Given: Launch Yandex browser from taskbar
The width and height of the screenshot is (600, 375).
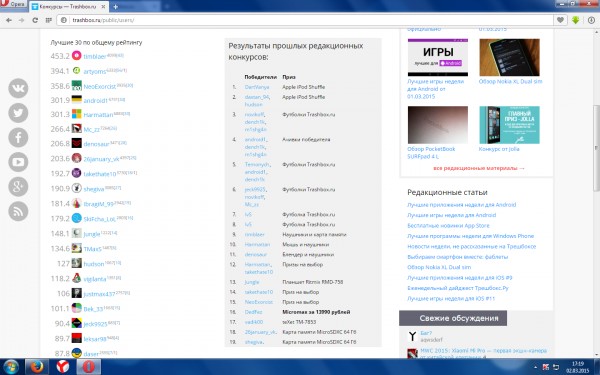Looking at the screenshot, I should (63, 367).
